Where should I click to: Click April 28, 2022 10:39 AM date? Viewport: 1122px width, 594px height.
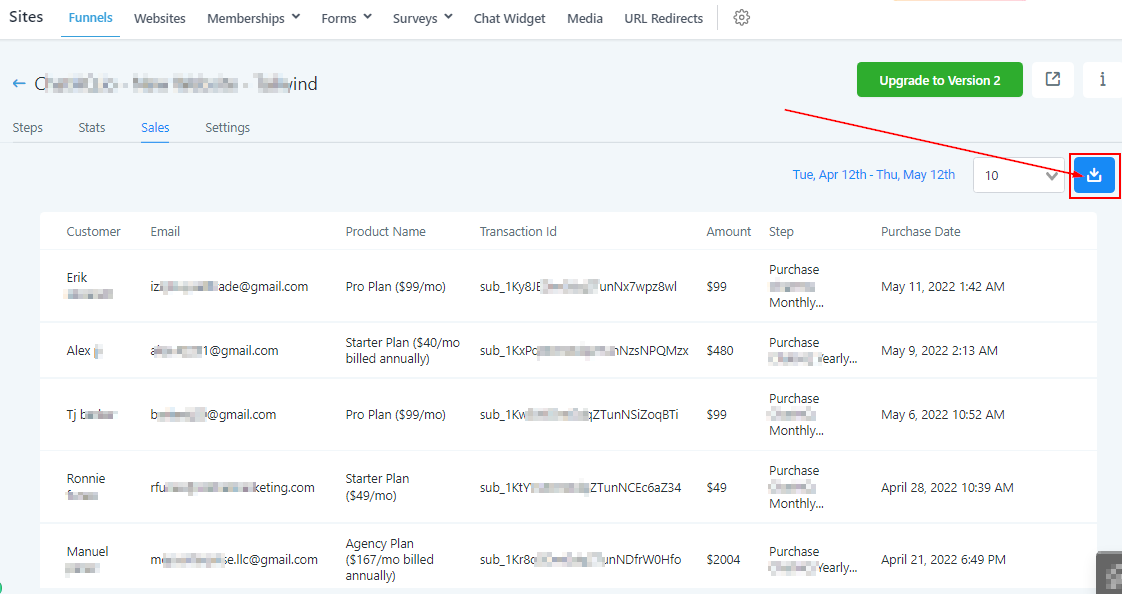pos(947,487)
